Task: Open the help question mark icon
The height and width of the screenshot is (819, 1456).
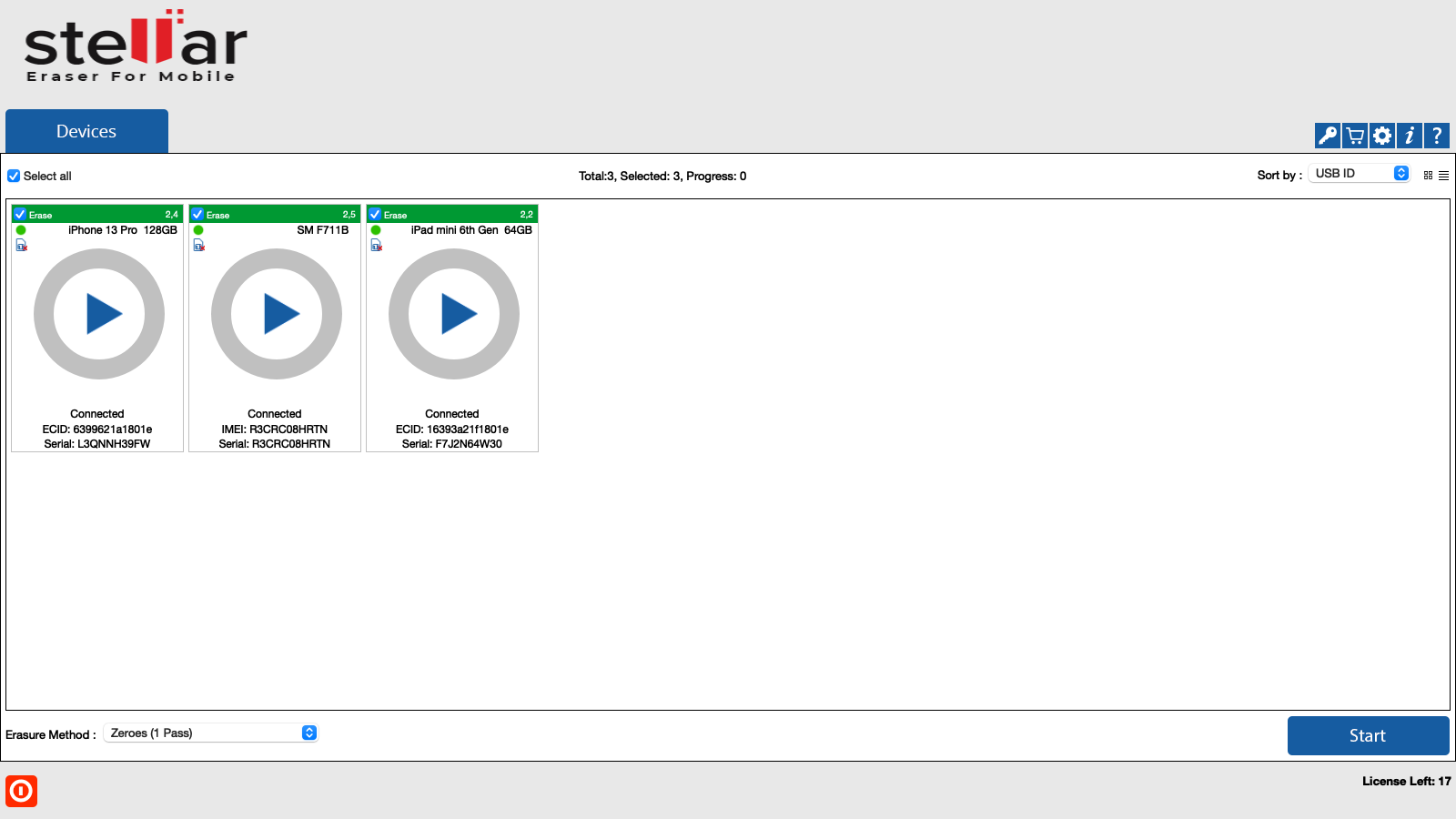Action: pos(1437,136)
